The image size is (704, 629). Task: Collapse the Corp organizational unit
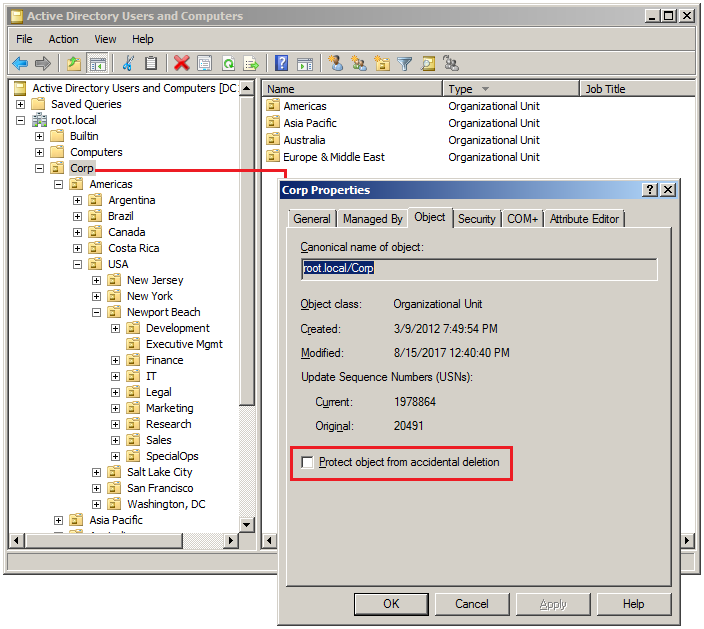(x=40, y=168)
